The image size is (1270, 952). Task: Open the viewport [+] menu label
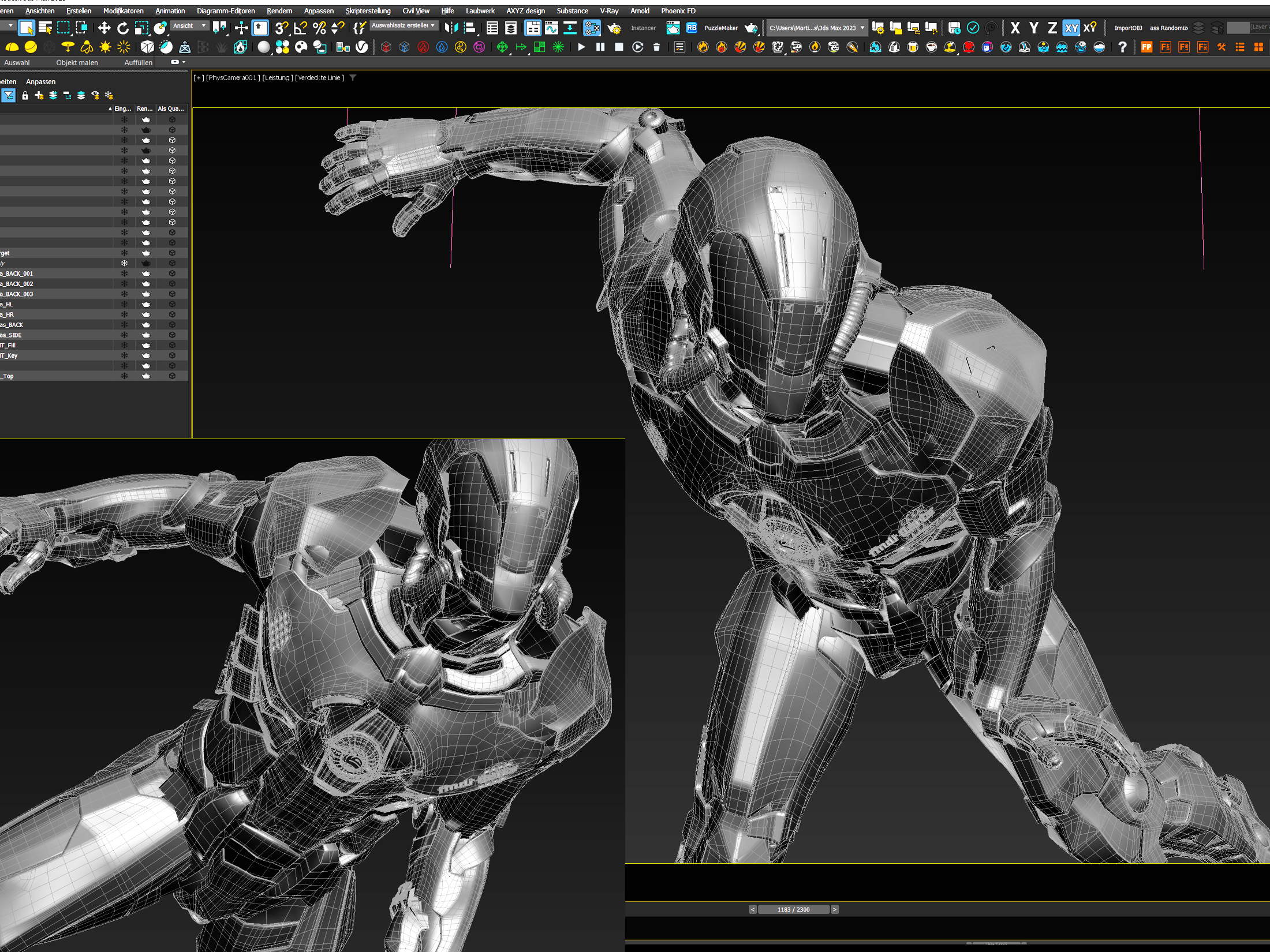pyautogui.click(x=199, y=77)
